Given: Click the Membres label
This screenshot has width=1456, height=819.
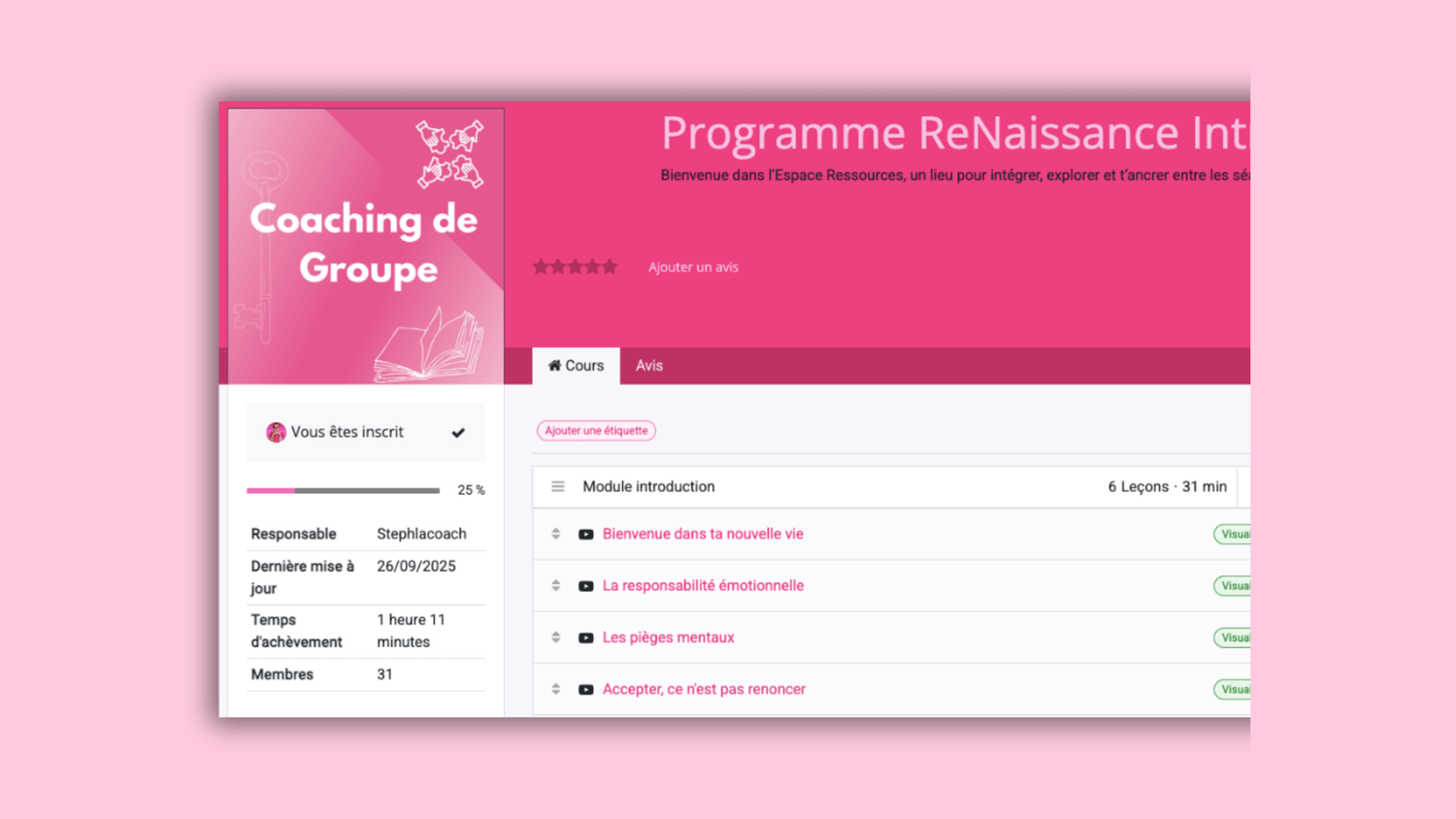Looking at the screenshot, I should pyautogui.click(x=281, y=674).
